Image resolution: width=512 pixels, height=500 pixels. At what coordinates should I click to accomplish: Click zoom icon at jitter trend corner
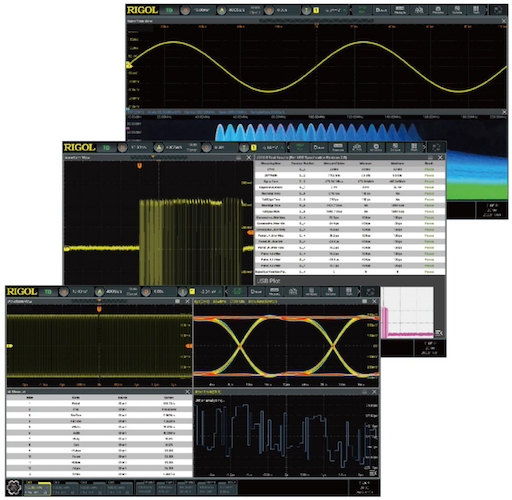point(373,473)
